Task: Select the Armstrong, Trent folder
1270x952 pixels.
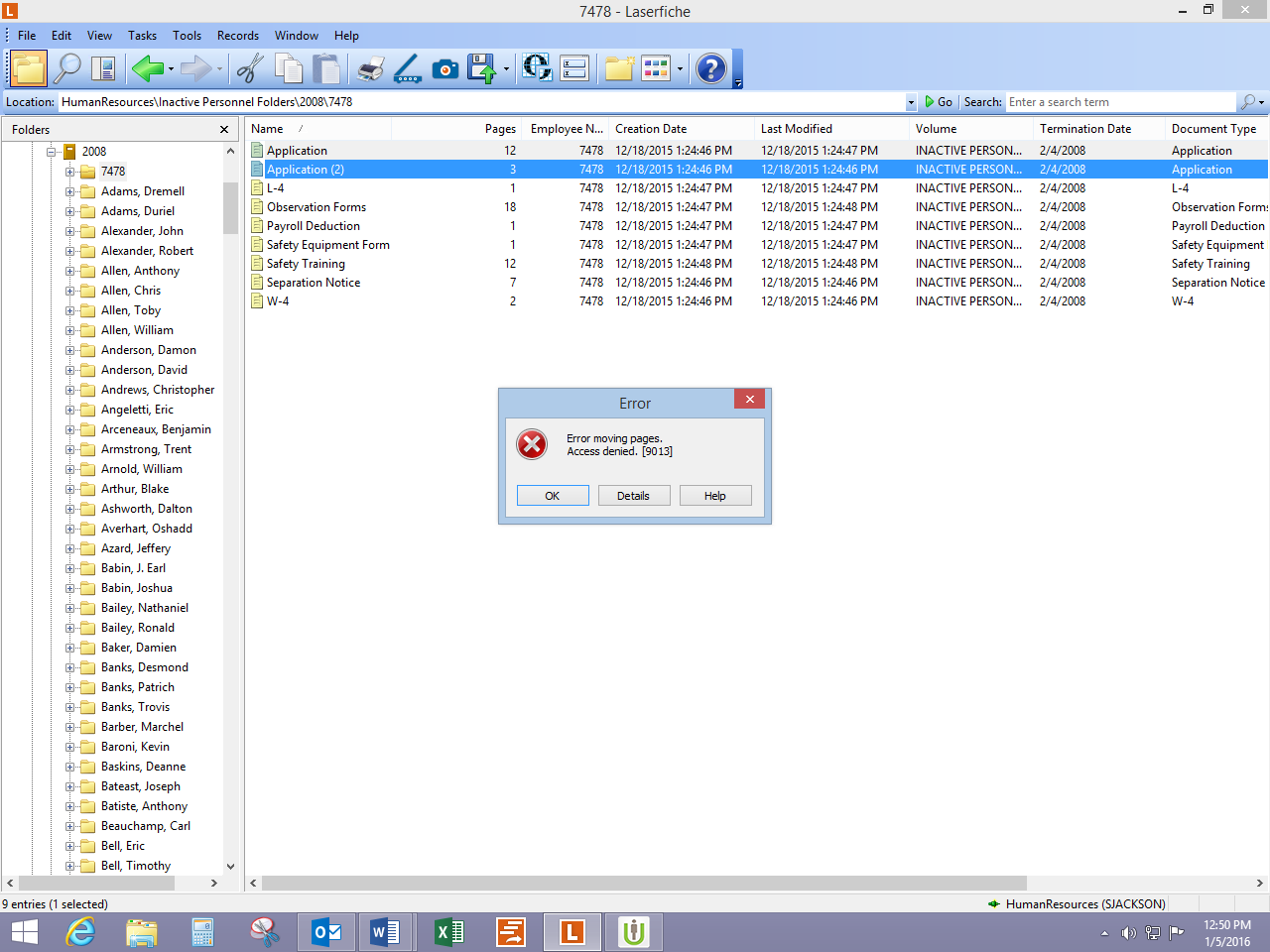Action: click(146, 449)
